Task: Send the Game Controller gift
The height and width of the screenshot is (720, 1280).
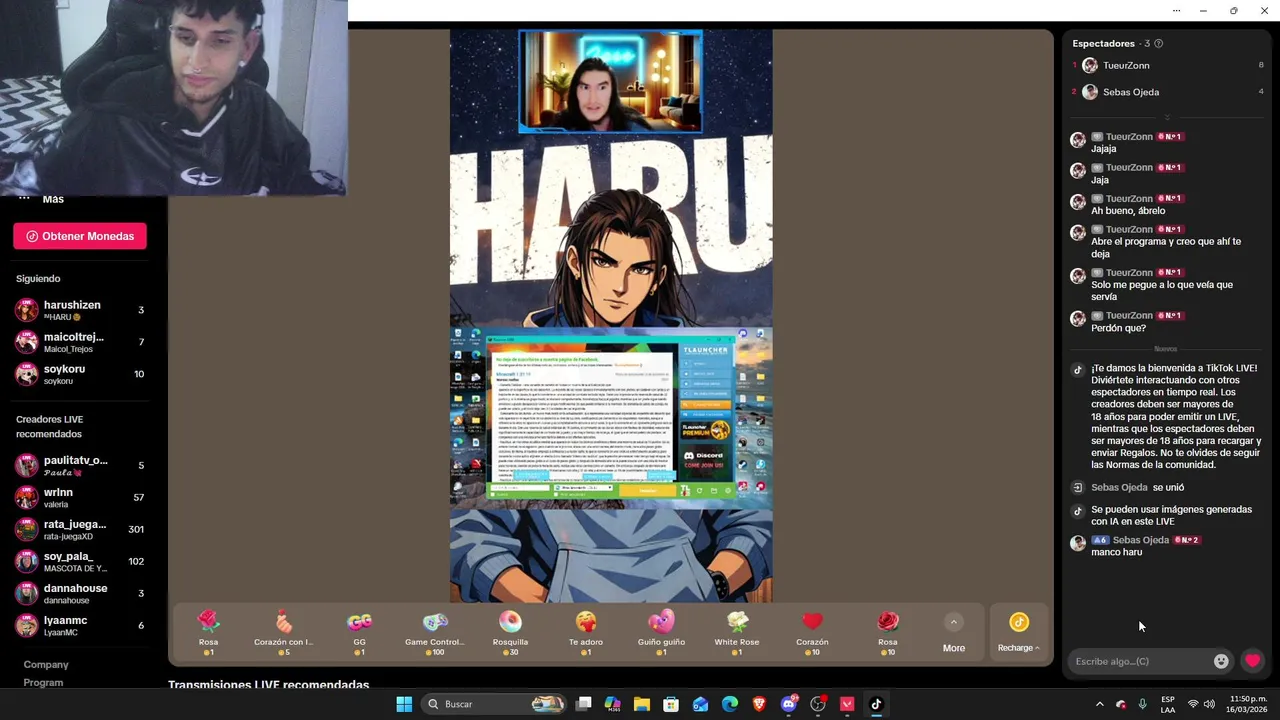Action: 435,633
